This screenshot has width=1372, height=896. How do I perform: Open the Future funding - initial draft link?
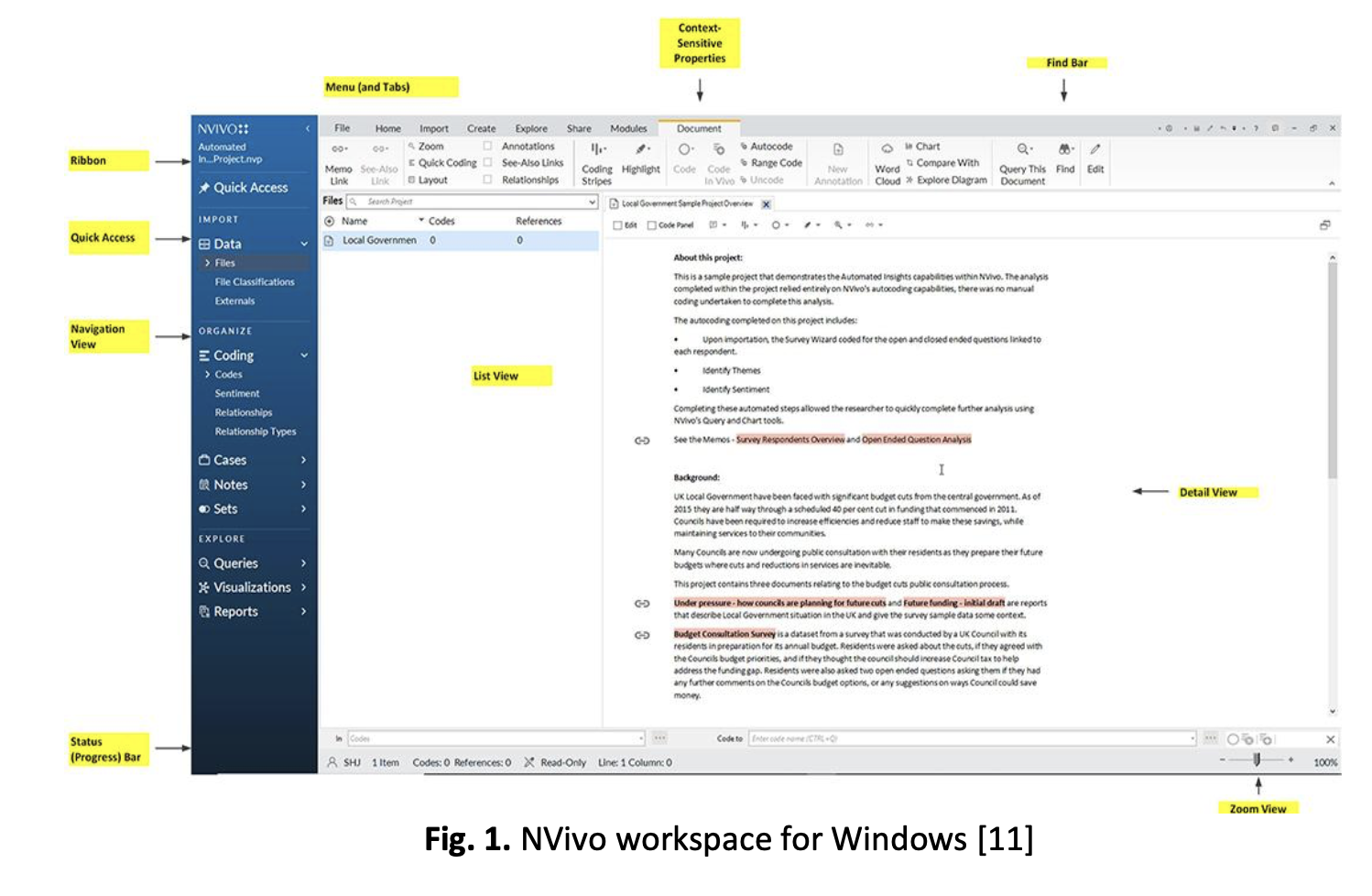click(953, 603)
